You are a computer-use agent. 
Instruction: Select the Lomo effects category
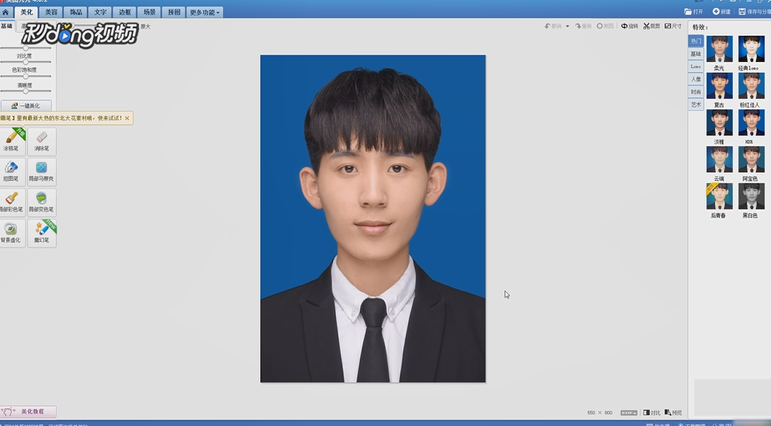(696, 66)
